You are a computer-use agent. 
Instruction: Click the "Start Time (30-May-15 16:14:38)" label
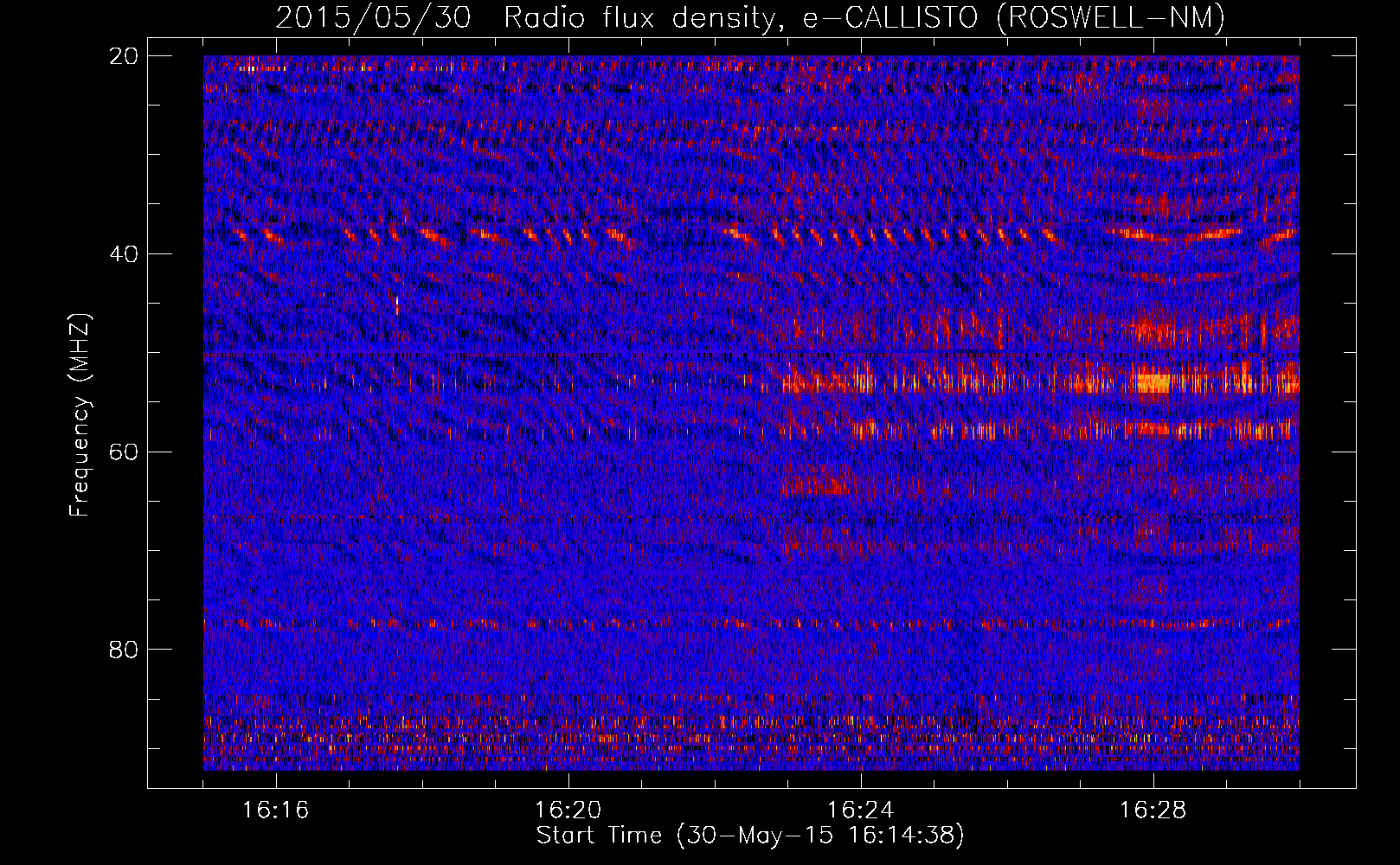point(750,836)
